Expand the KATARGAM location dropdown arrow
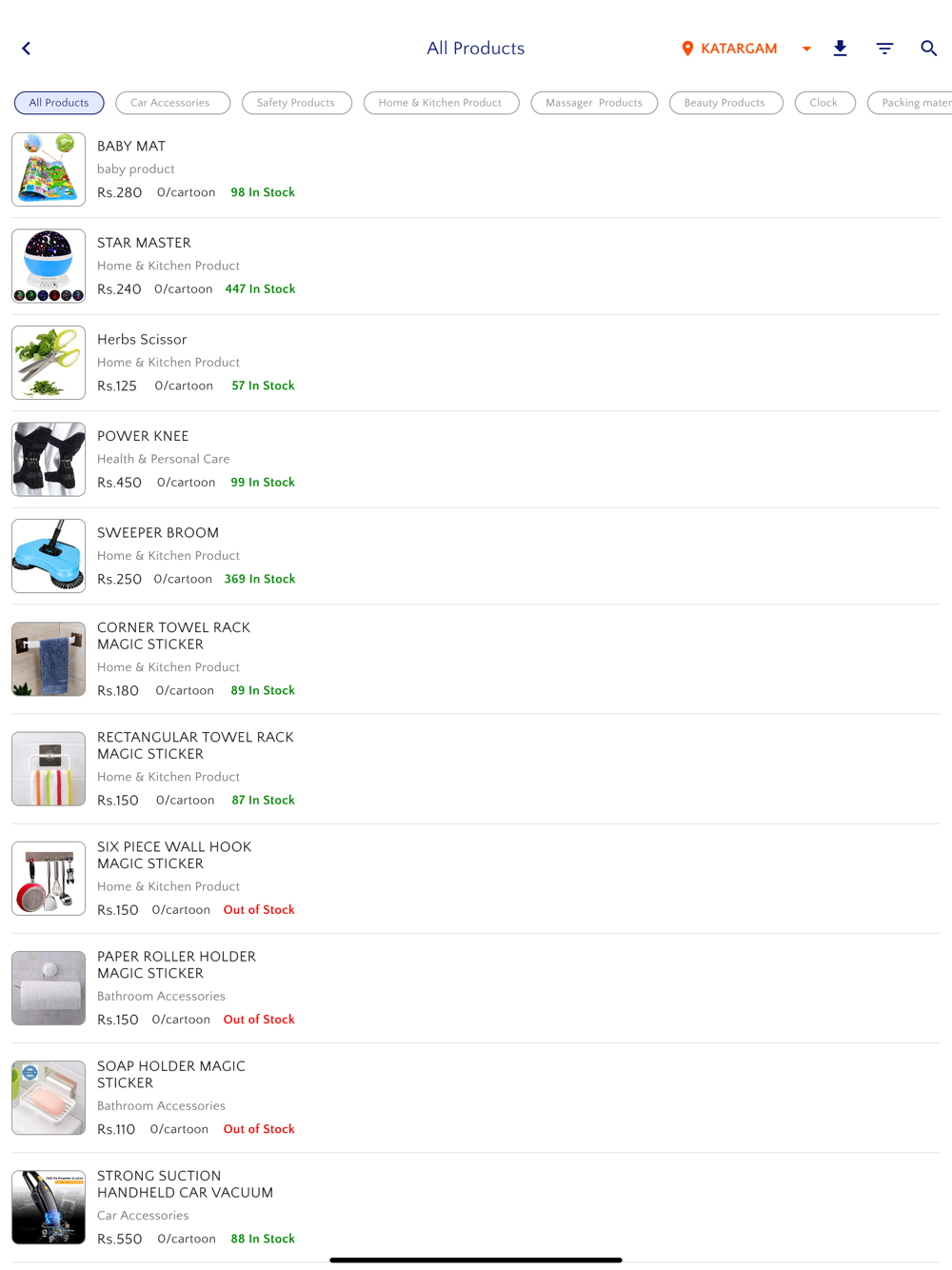The image size is (952, 1270). [x=806, y=49]
